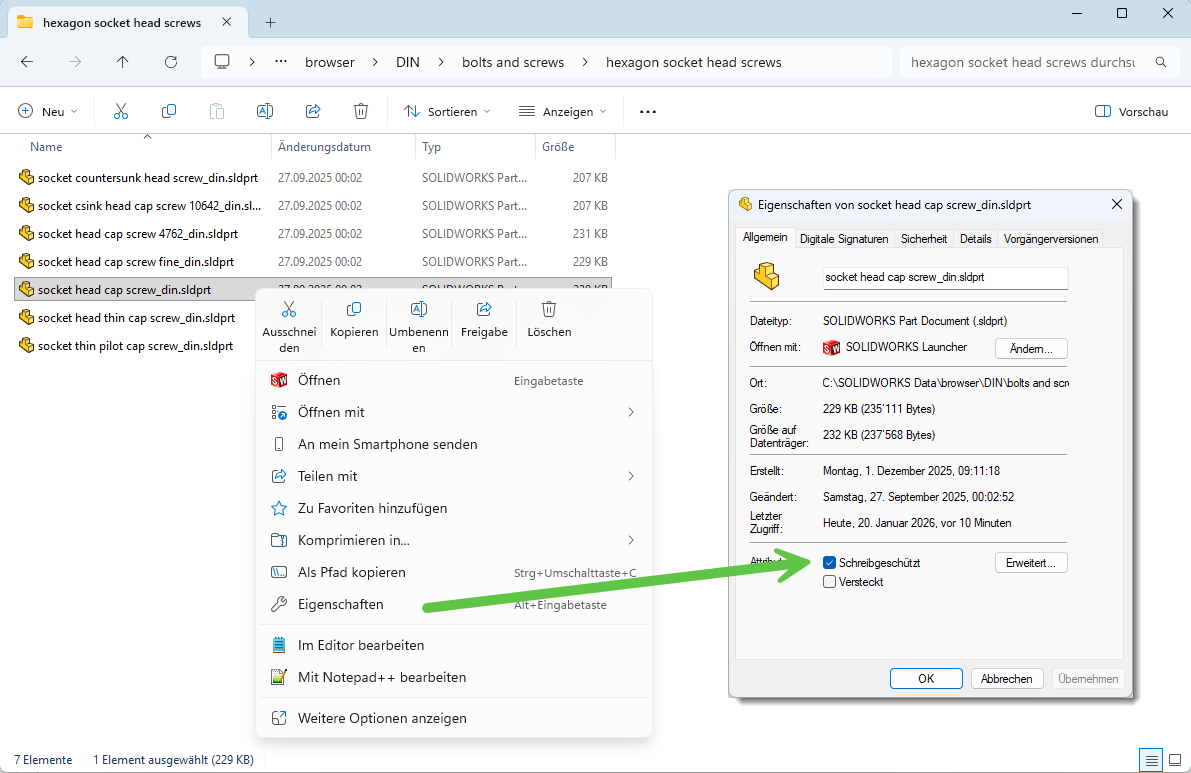Click the Ausschneiden scissors icon in context menu
1191x773 pixels.
coord(289,310)
